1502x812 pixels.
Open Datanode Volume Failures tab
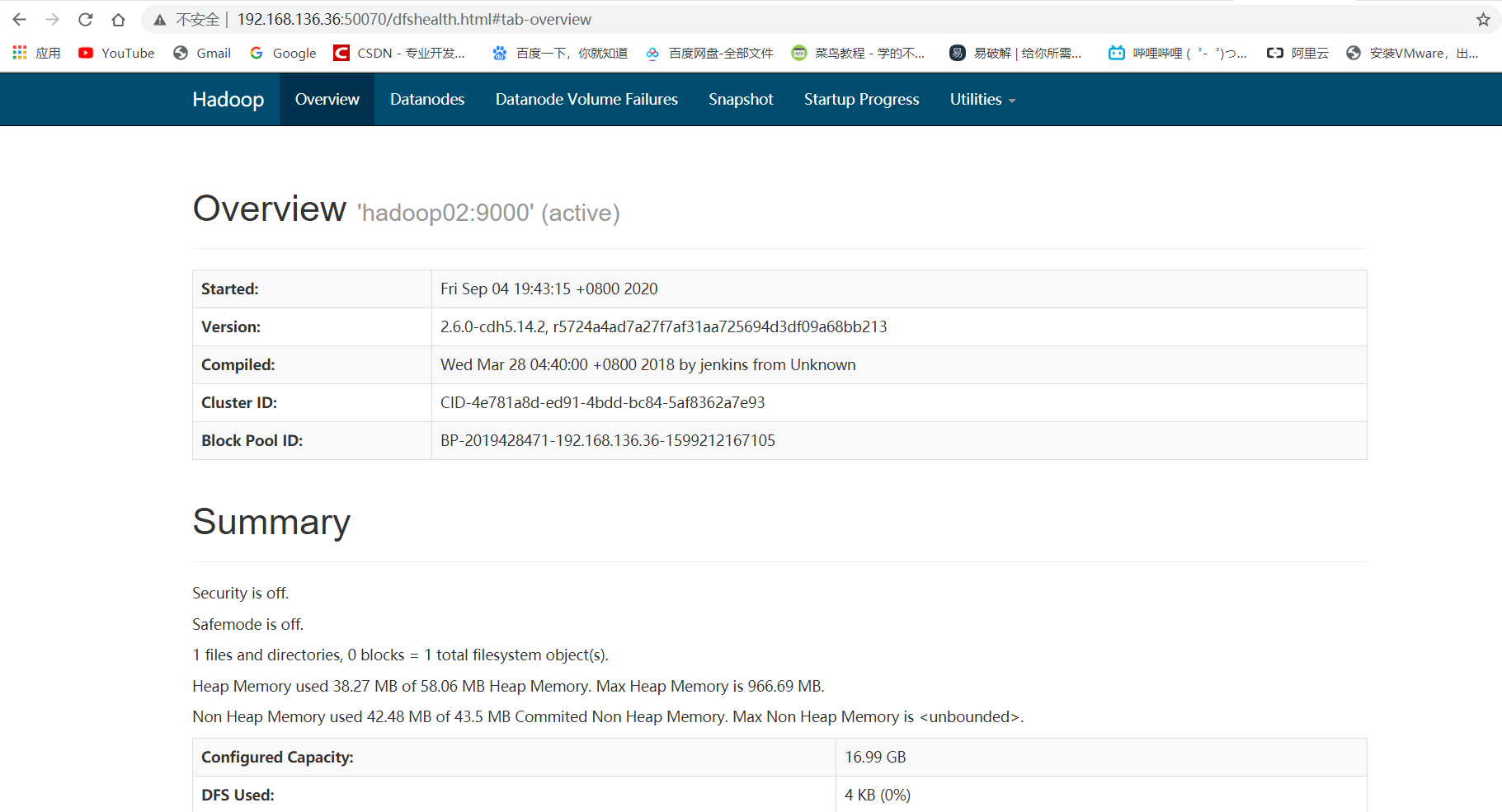[x=586, y=99]
